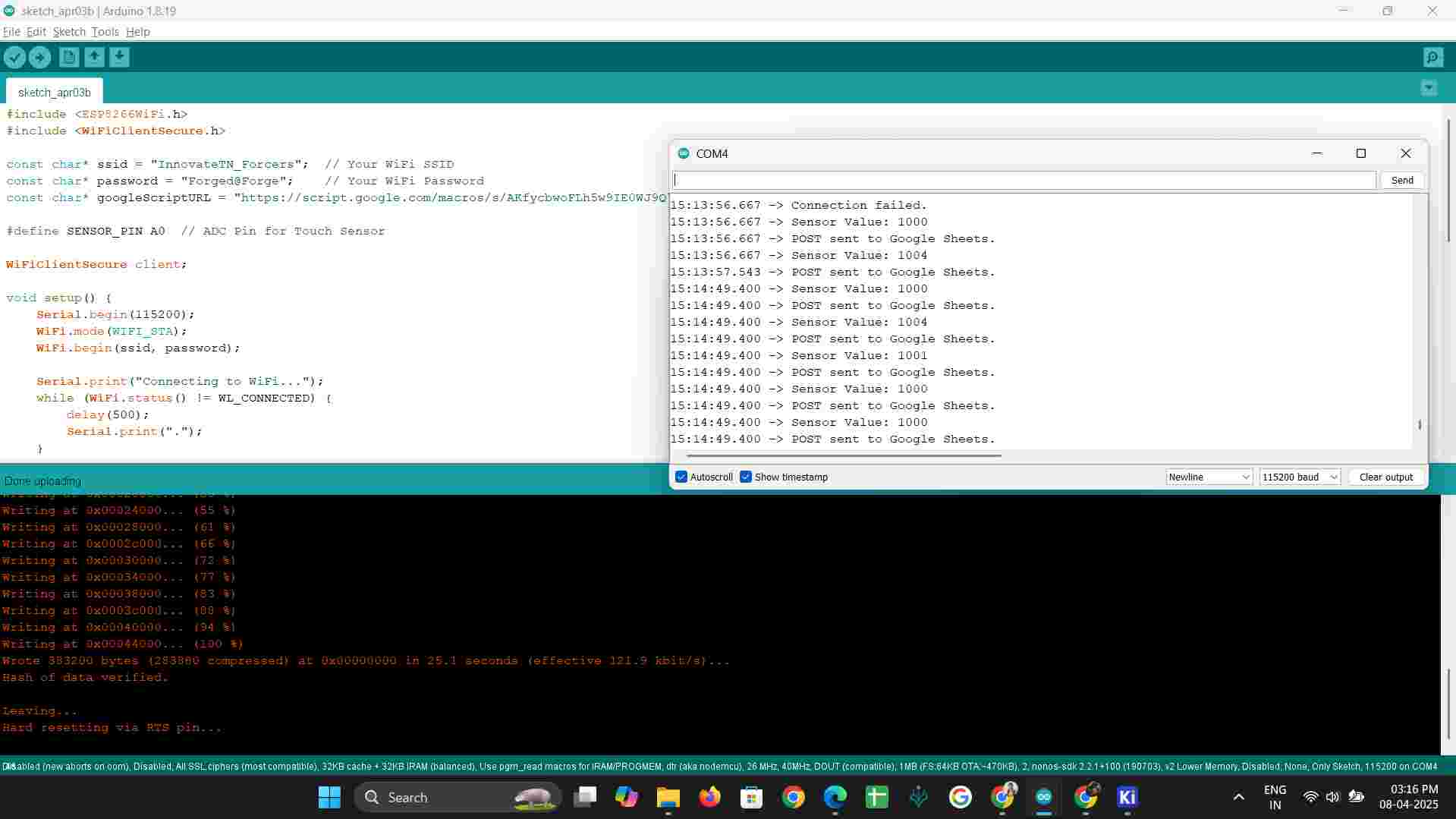The image size is (1456, 819).
Task: Click the 'Writing at 0x00044000... (100 %)' line
Action: point(122,644)
